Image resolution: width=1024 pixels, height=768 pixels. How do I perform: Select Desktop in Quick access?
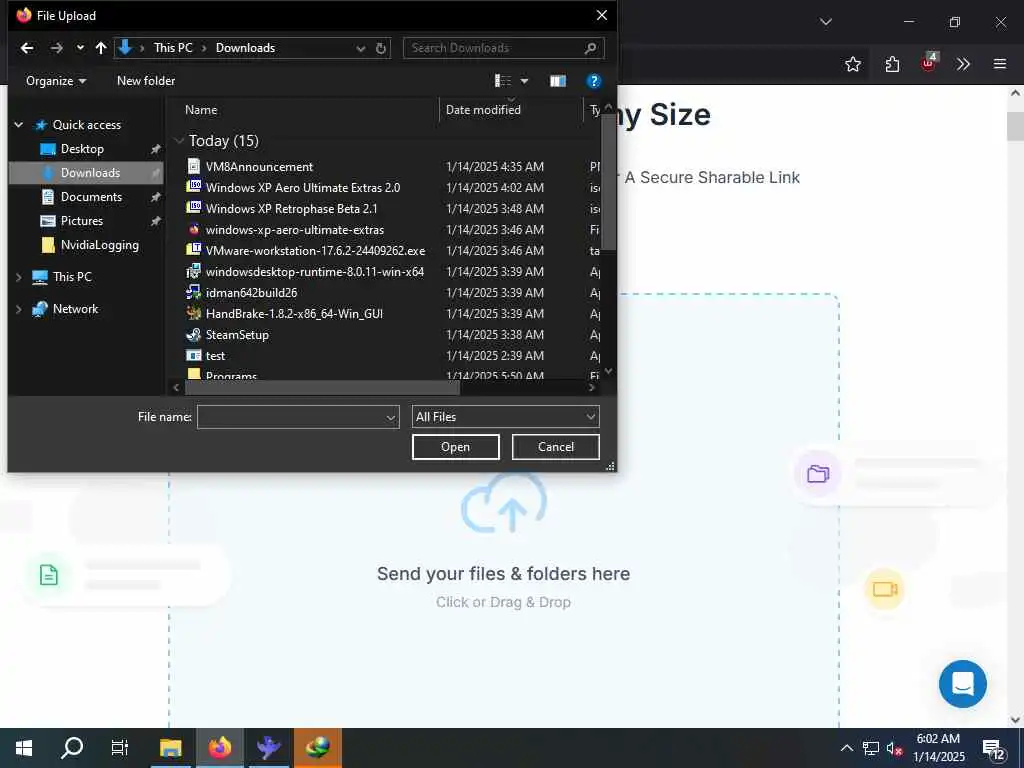[82, 149]
